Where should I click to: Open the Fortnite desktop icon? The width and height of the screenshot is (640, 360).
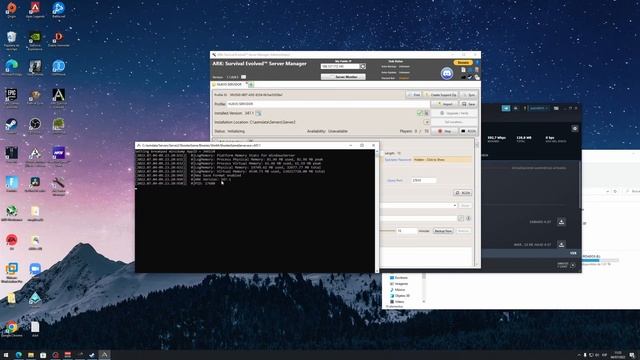point(11,184)
